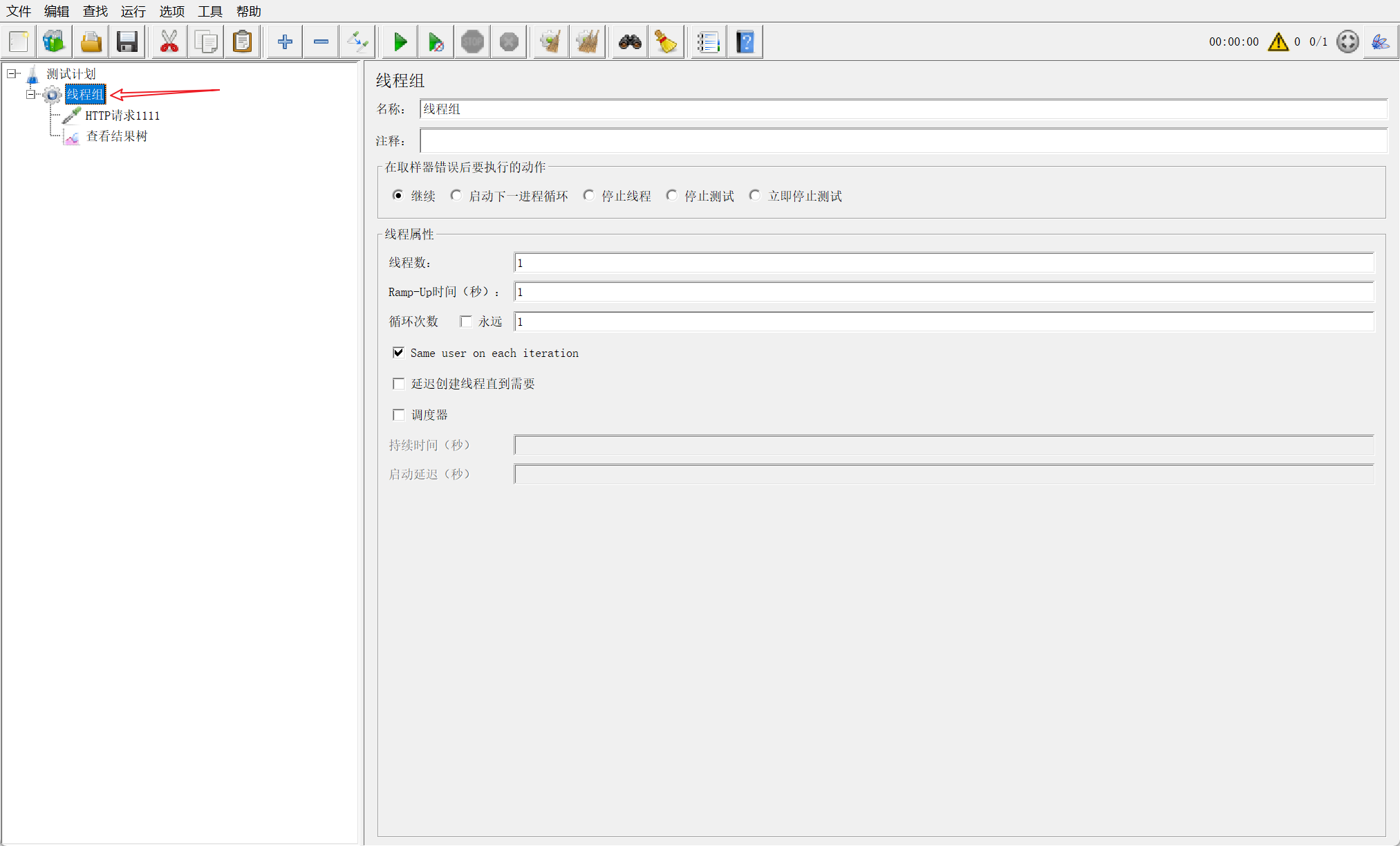This screenshot has width=1400, height=846.
Task: Click the Paste clipboard icon
Action: (243, 42)
